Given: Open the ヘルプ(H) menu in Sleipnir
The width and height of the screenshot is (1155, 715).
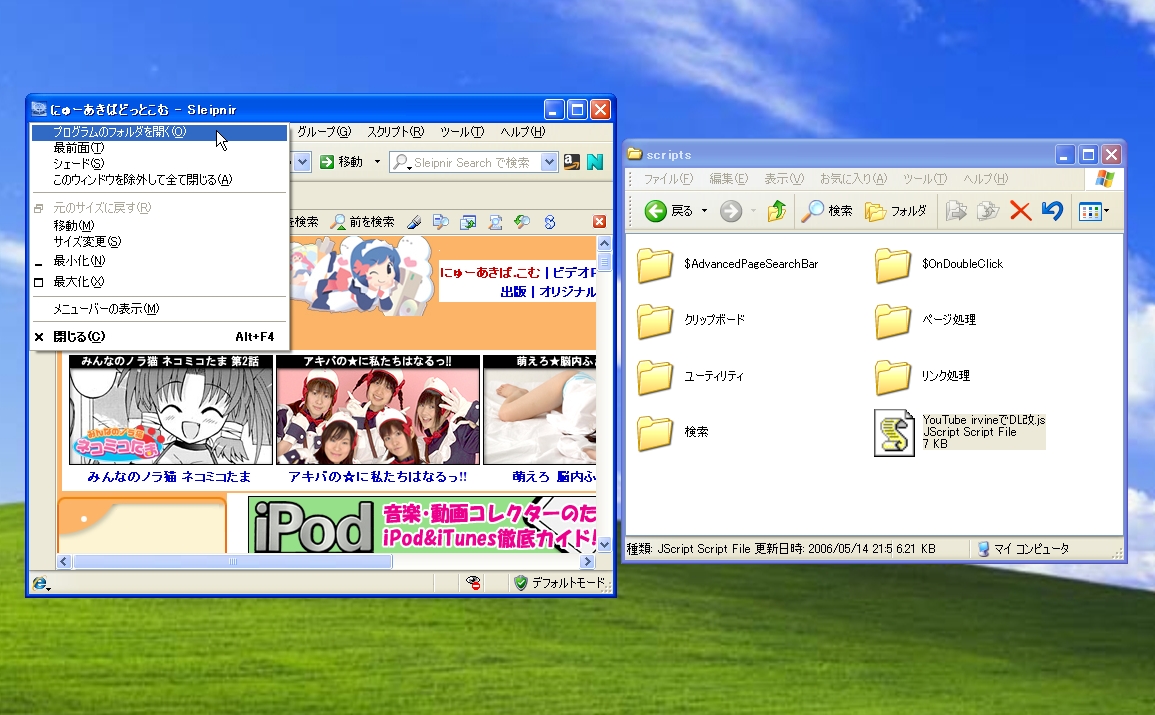Looking at the screenshot, I should [522, 132].
